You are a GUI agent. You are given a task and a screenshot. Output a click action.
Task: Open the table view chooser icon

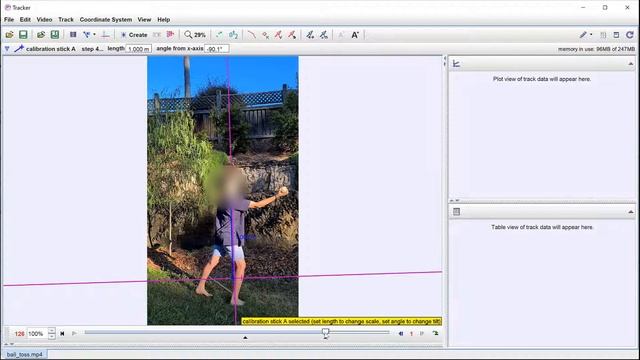click(x=456, y=211)
